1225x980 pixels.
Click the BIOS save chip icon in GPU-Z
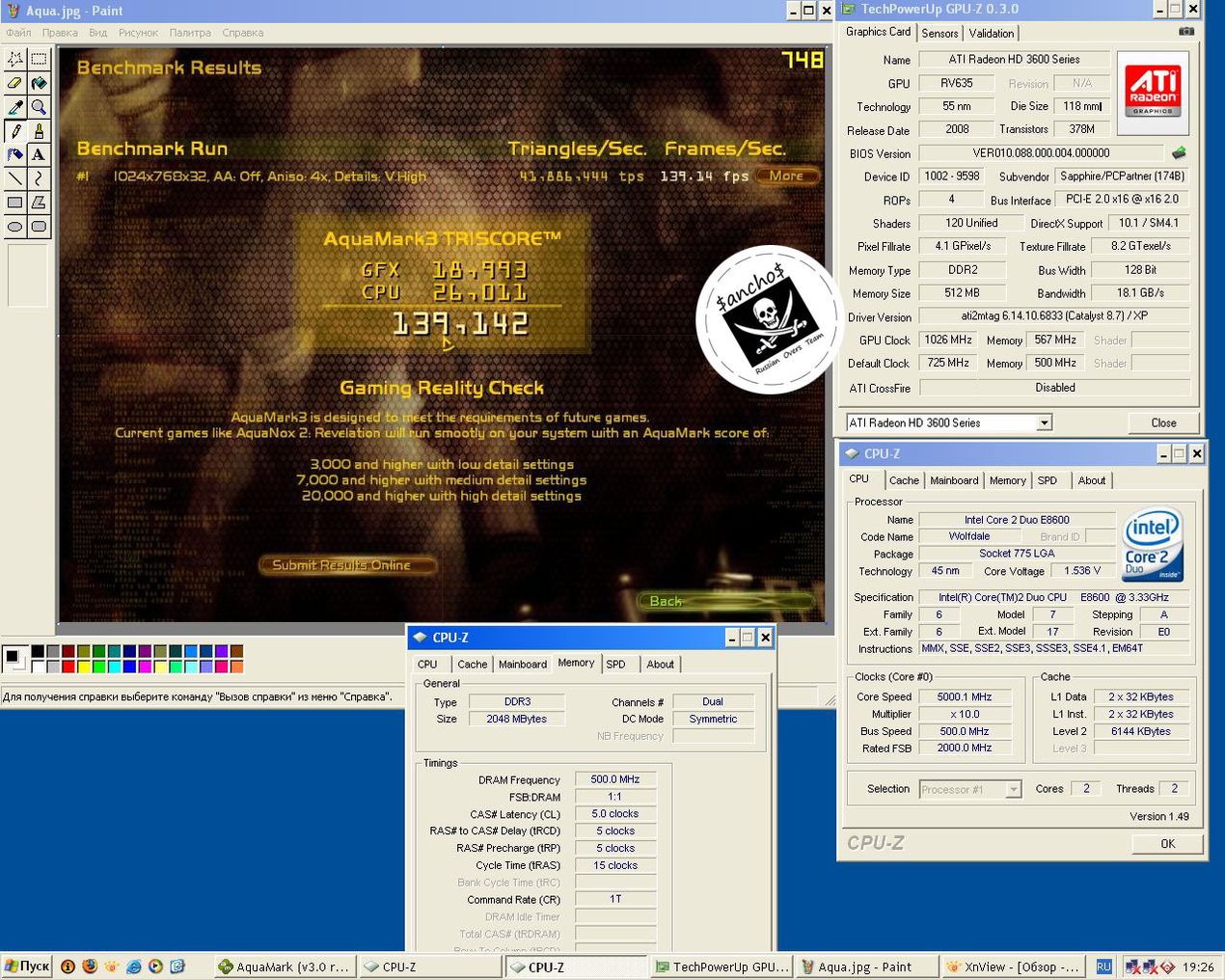click(1179, 152)
